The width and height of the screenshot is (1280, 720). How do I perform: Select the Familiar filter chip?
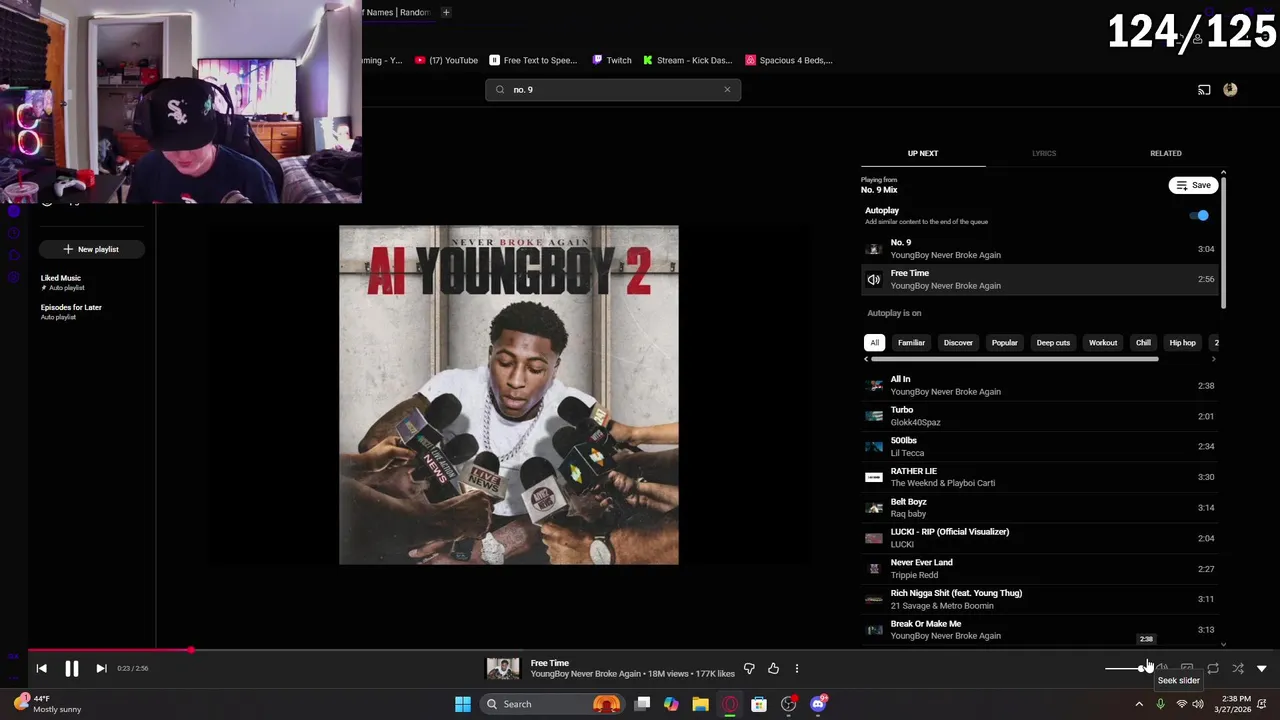point(911,343)
